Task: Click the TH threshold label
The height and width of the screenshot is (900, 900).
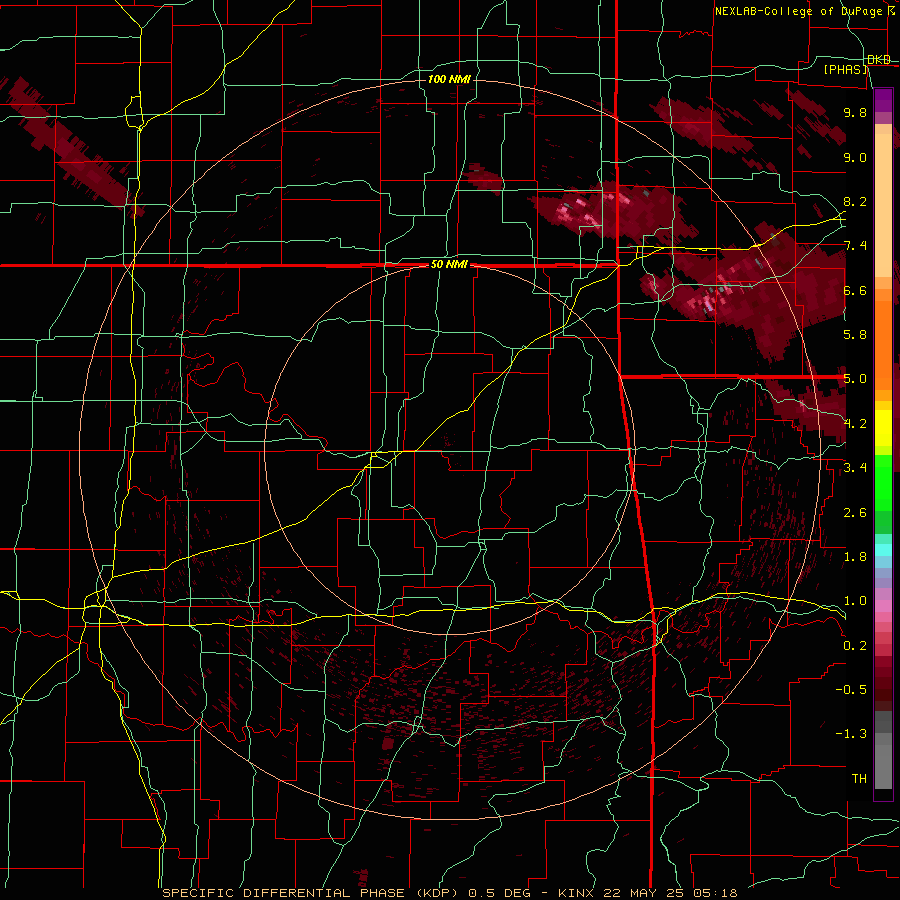Action: tap(859, 779)
